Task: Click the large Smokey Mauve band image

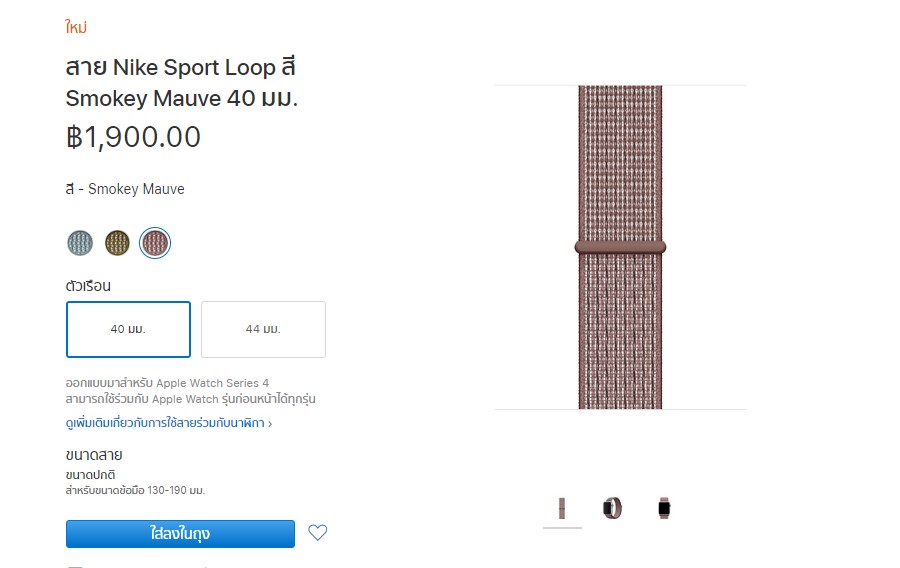Action: (x=620, y=247)
